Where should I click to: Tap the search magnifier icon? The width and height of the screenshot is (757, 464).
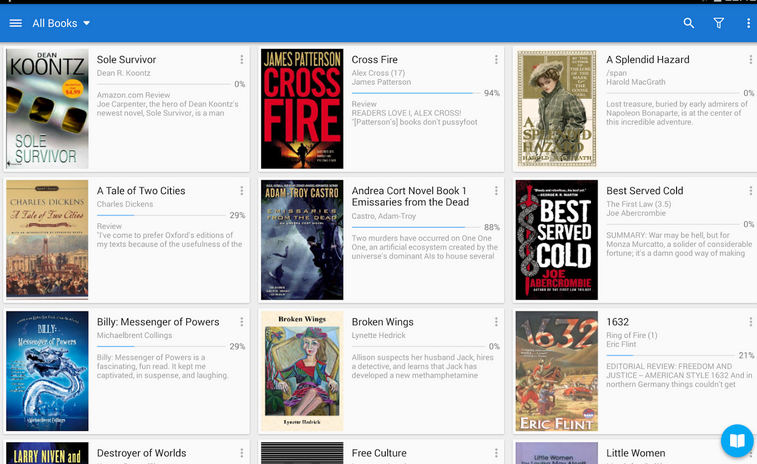(688, 23)
